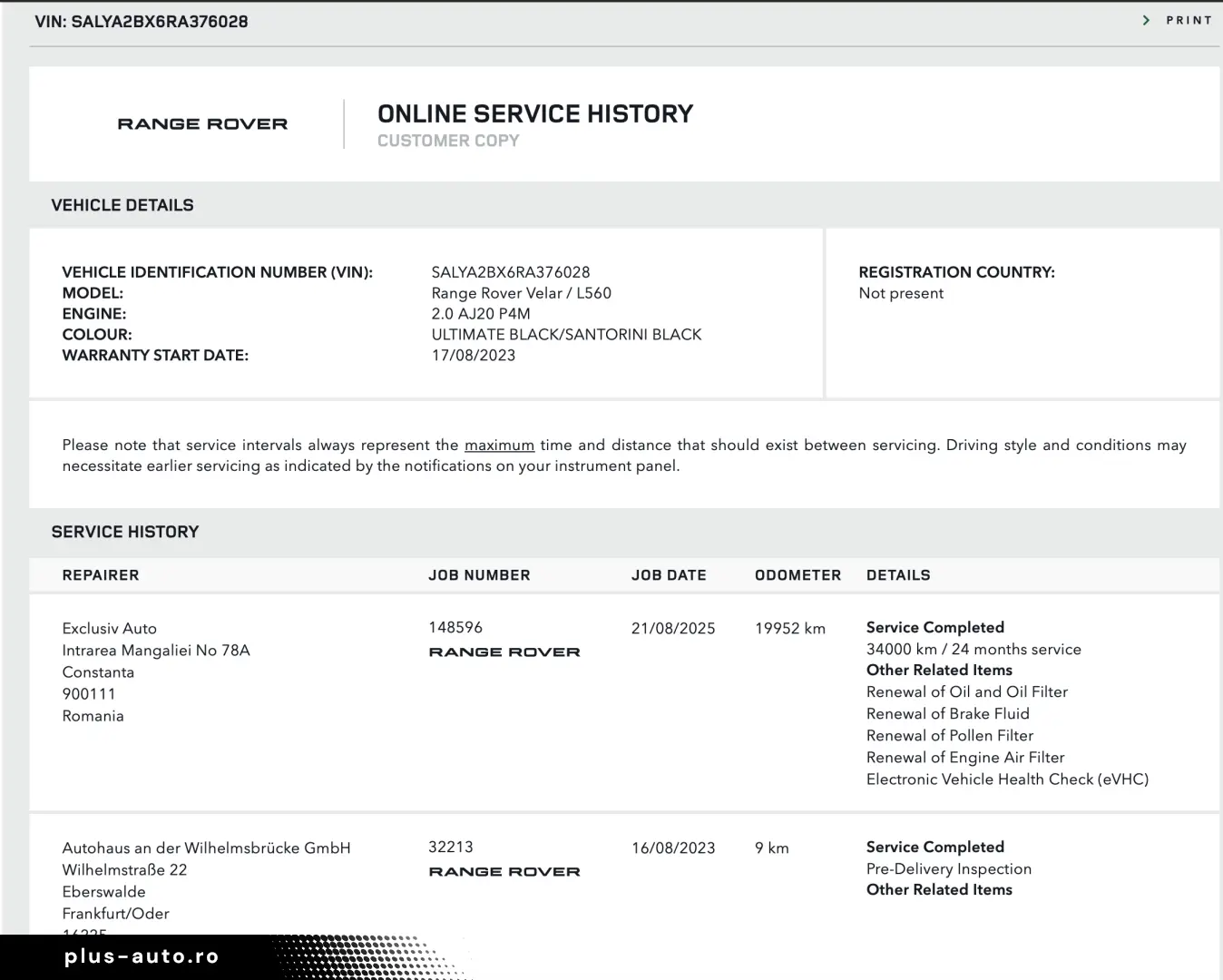Click job number 32213
Image resolution: width=1223 pixels, height=980 pixels.
pos(451,848)
